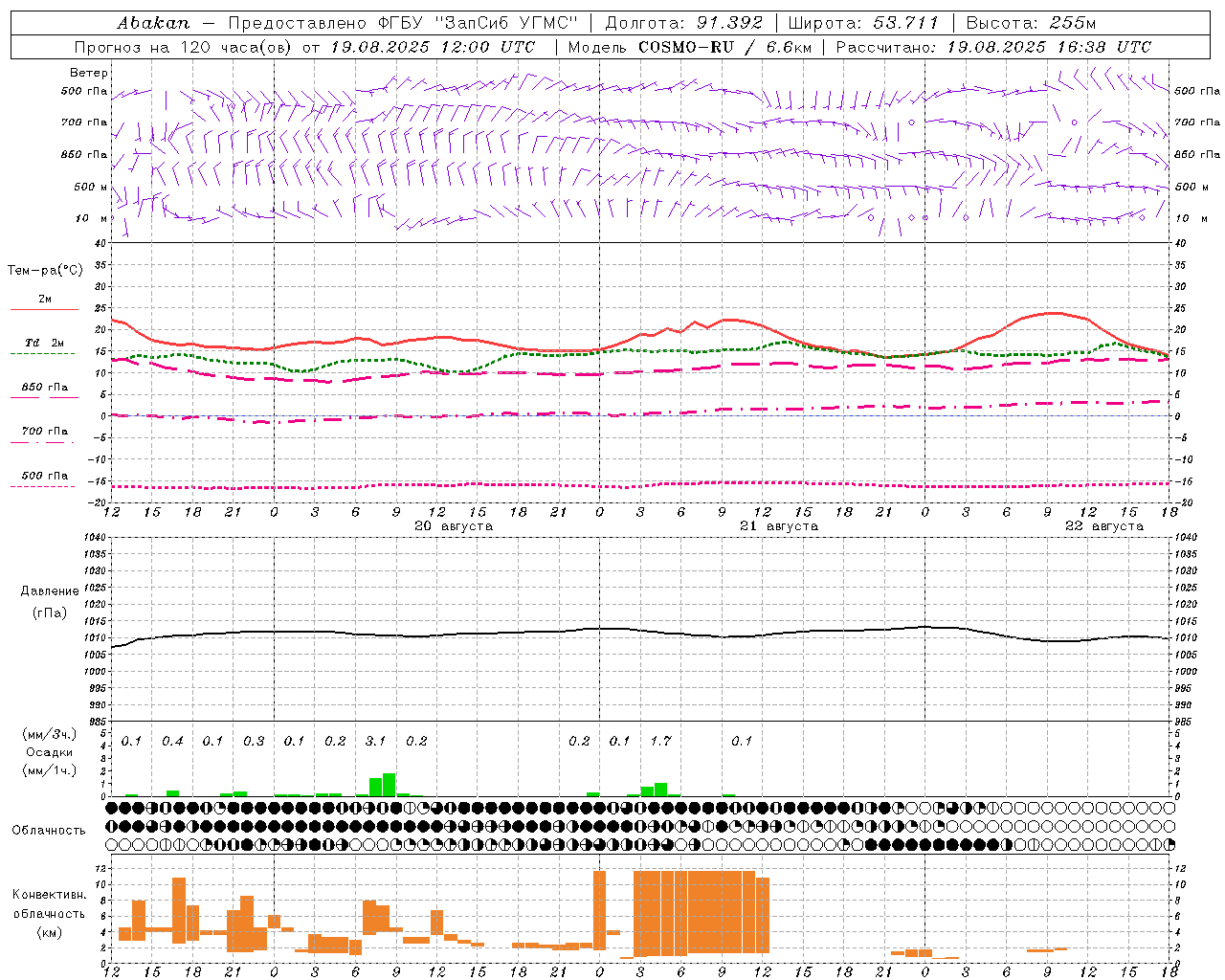Image resolution: width=1225 pixels, height=980 pixels.
Task: Click the "Облачность" cloud cover label
Action: click(49, 831)
